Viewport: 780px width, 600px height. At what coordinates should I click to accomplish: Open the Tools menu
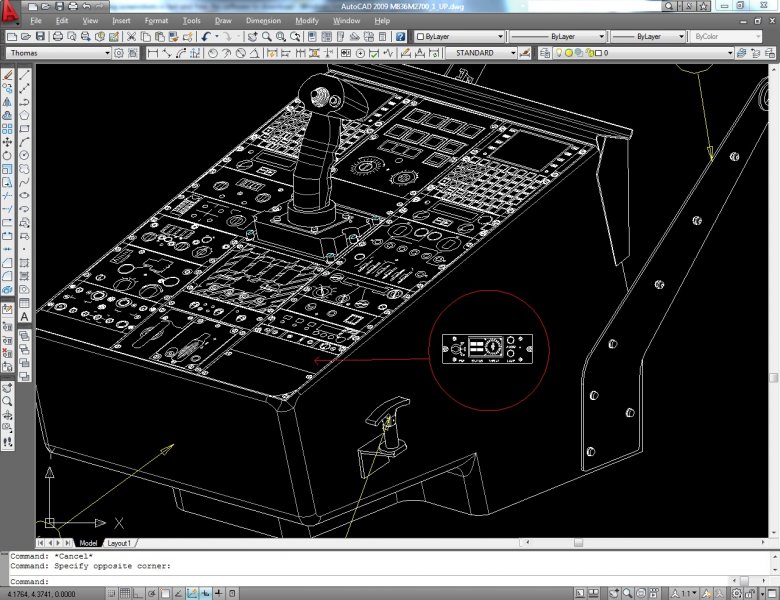(x=192, y=21)
